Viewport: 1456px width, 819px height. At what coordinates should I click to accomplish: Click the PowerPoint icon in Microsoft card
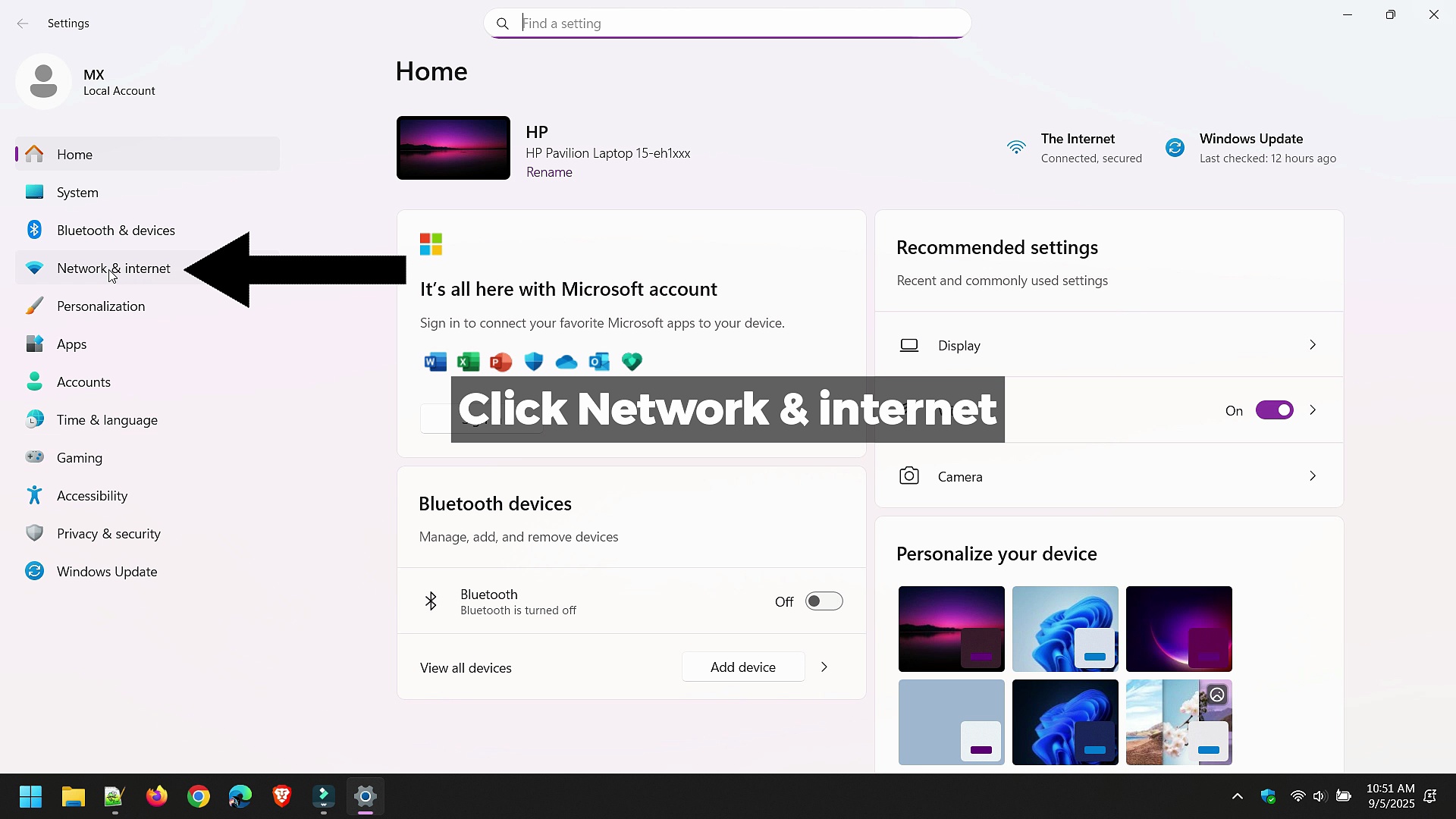click(500, 362)
